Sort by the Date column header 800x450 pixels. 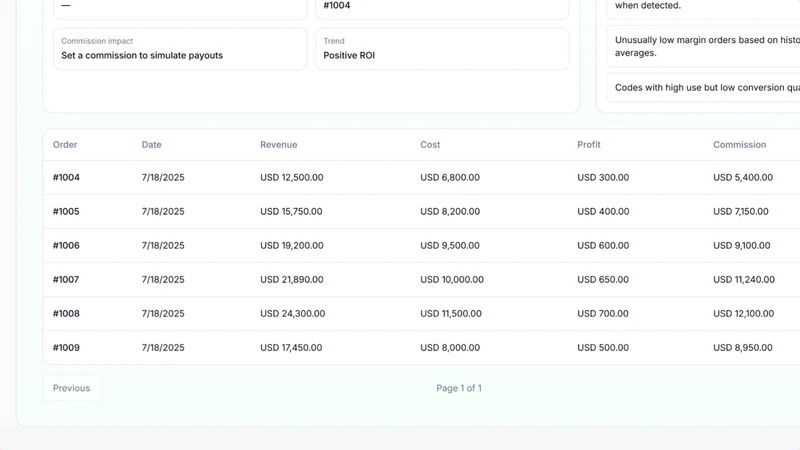click(152, 145)
